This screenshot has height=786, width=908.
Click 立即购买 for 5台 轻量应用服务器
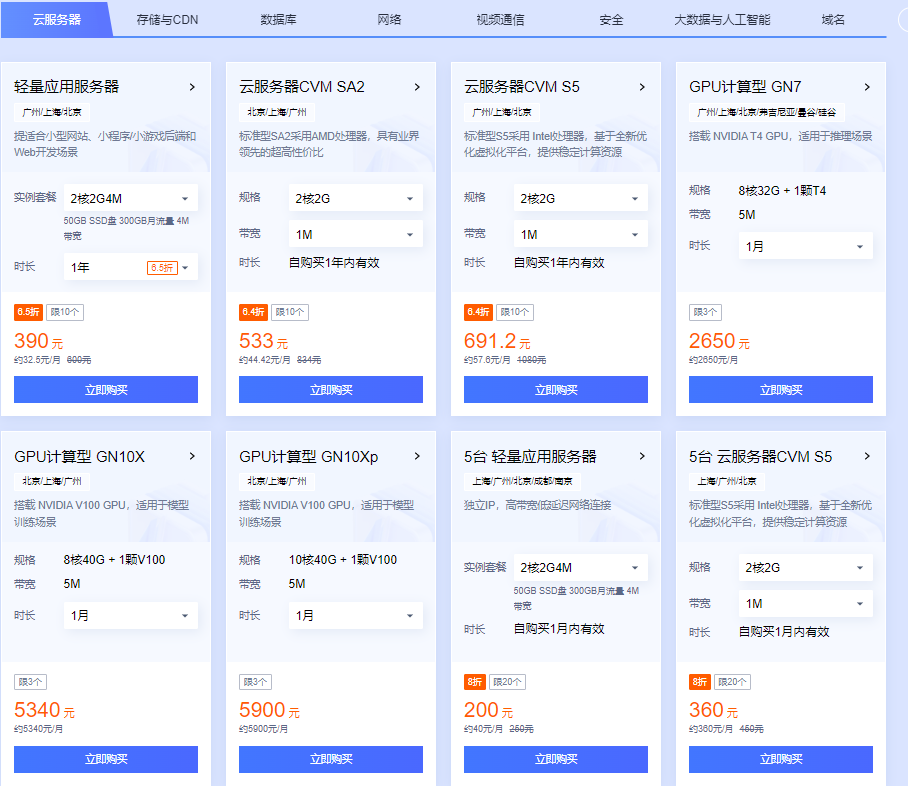point(556,759)
